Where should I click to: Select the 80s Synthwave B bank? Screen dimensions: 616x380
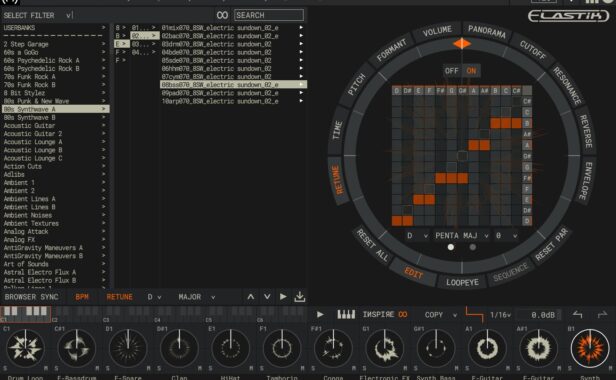coord(55,117)
